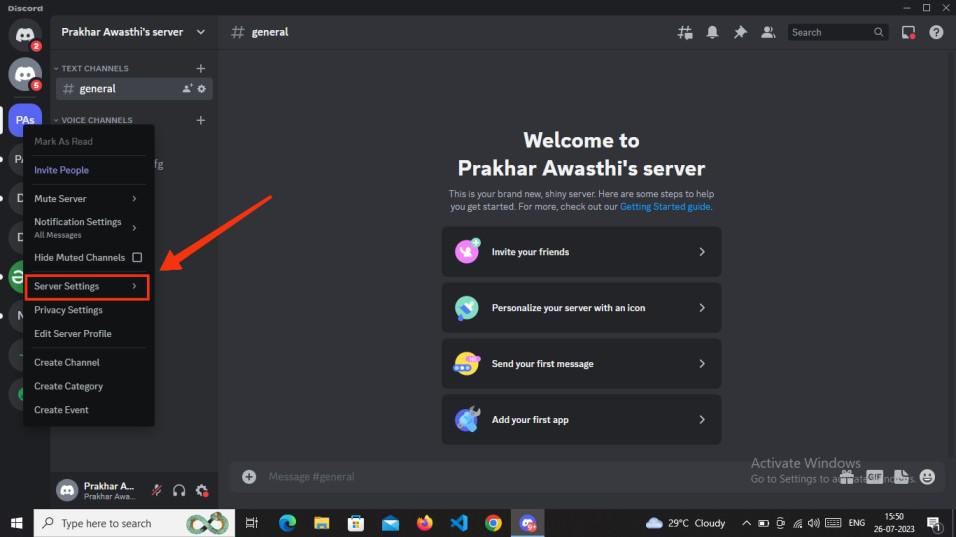This screenshot has width=956, height=537.
Task: Expand server name dropdown in header
Action: [x=201, y=32]
